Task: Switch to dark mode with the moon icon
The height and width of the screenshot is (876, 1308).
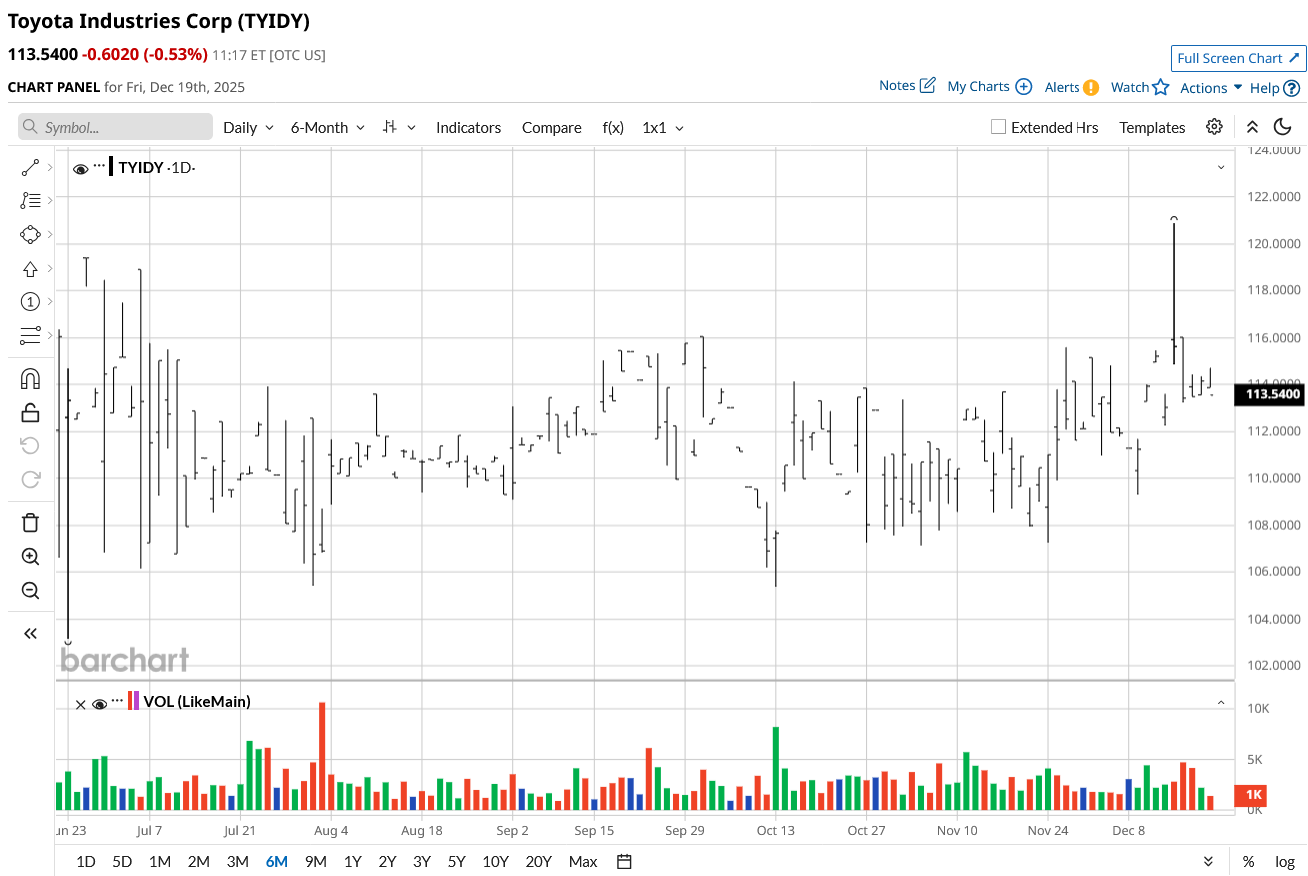Action: [x=1283, y=127]
